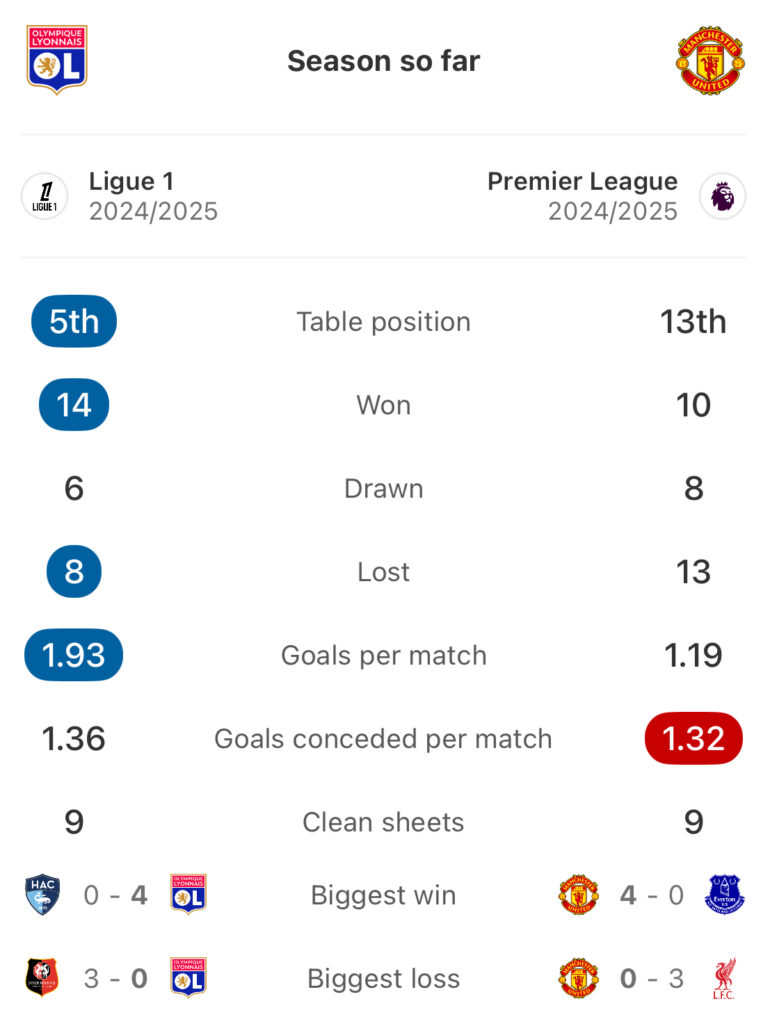Tap the red 1.32 goals conceded badge
The height and width of the screenshot is (1024, 770).
pos(694,739)
